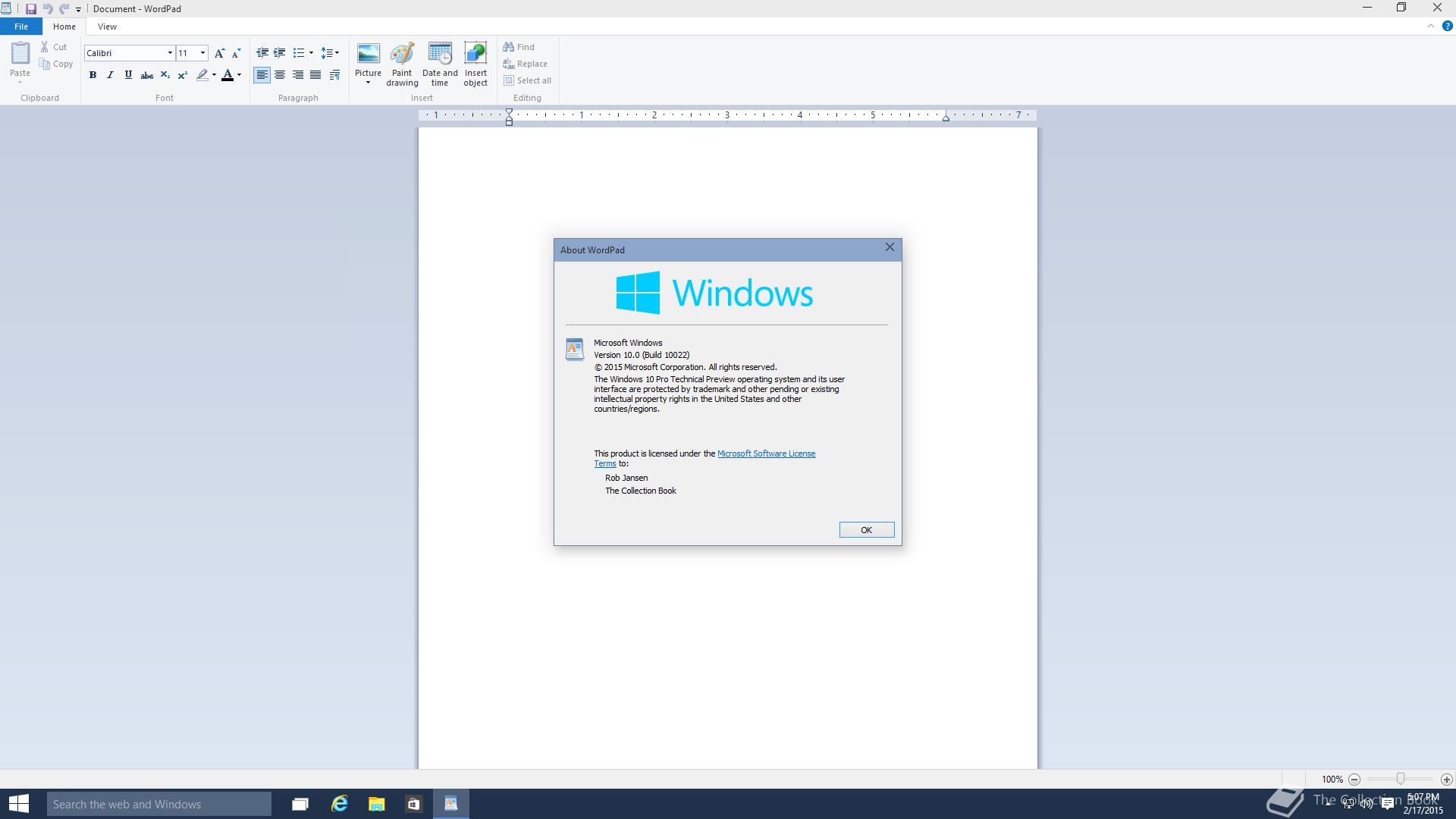Switch to the View tab

coord(107,27)
